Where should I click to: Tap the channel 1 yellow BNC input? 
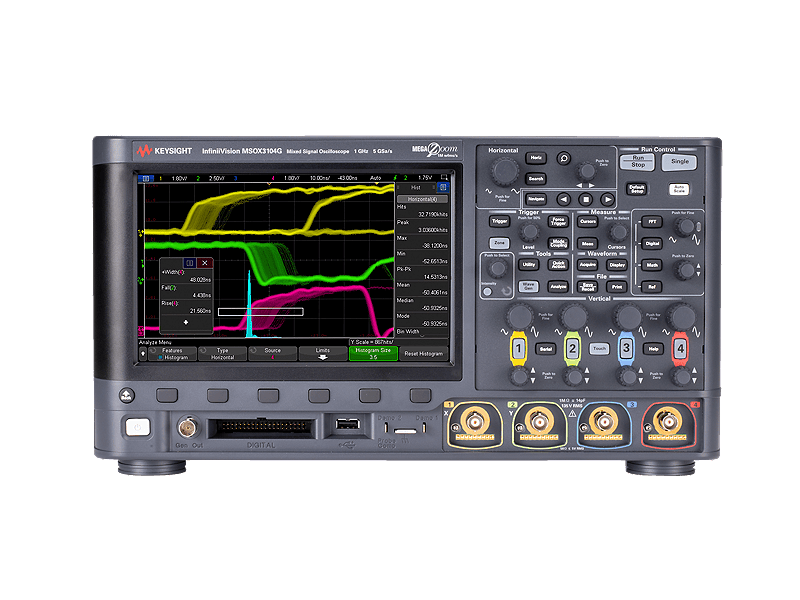475,422
